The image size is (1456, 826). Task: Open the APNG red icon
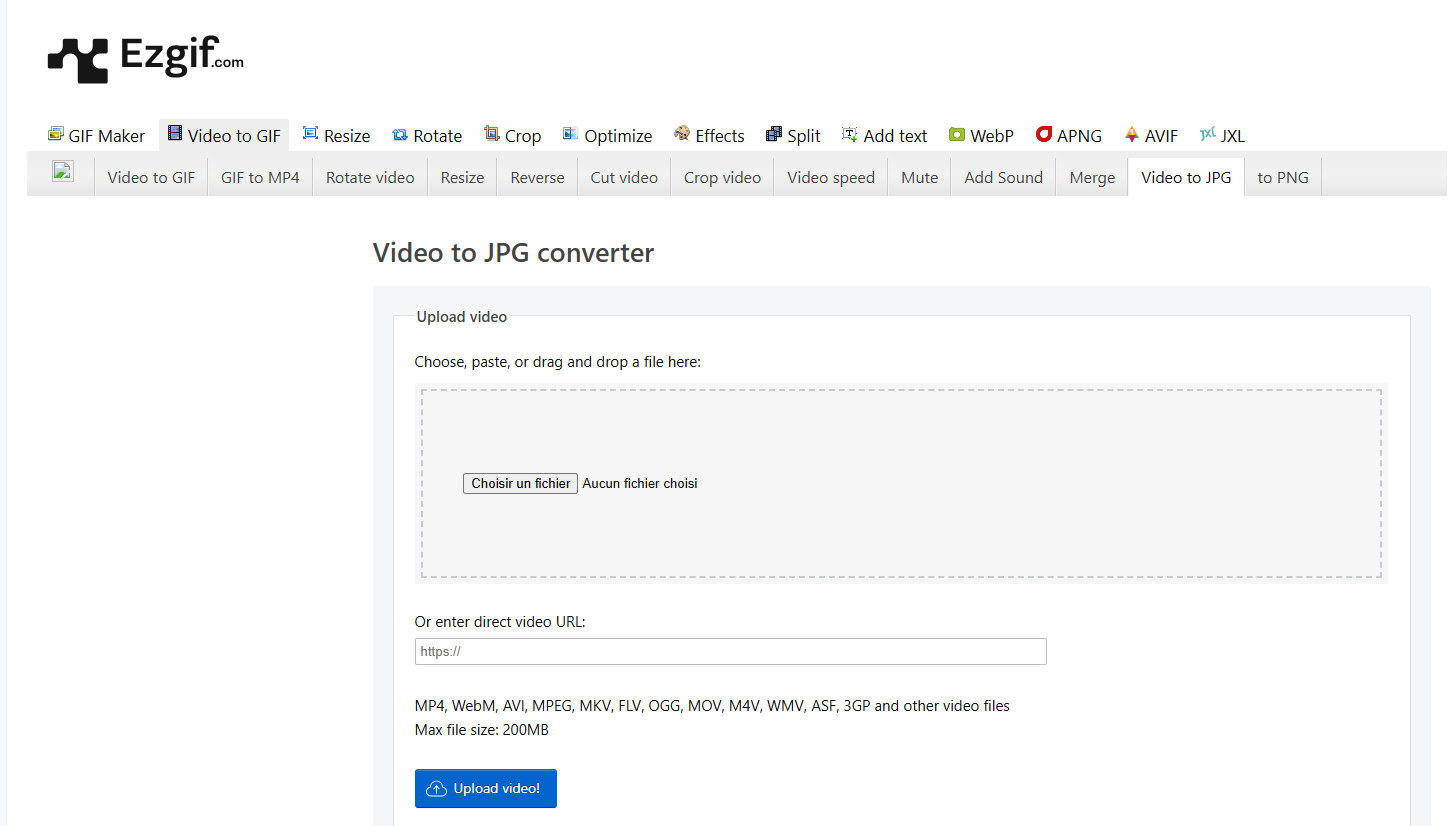pos(1044,134)
